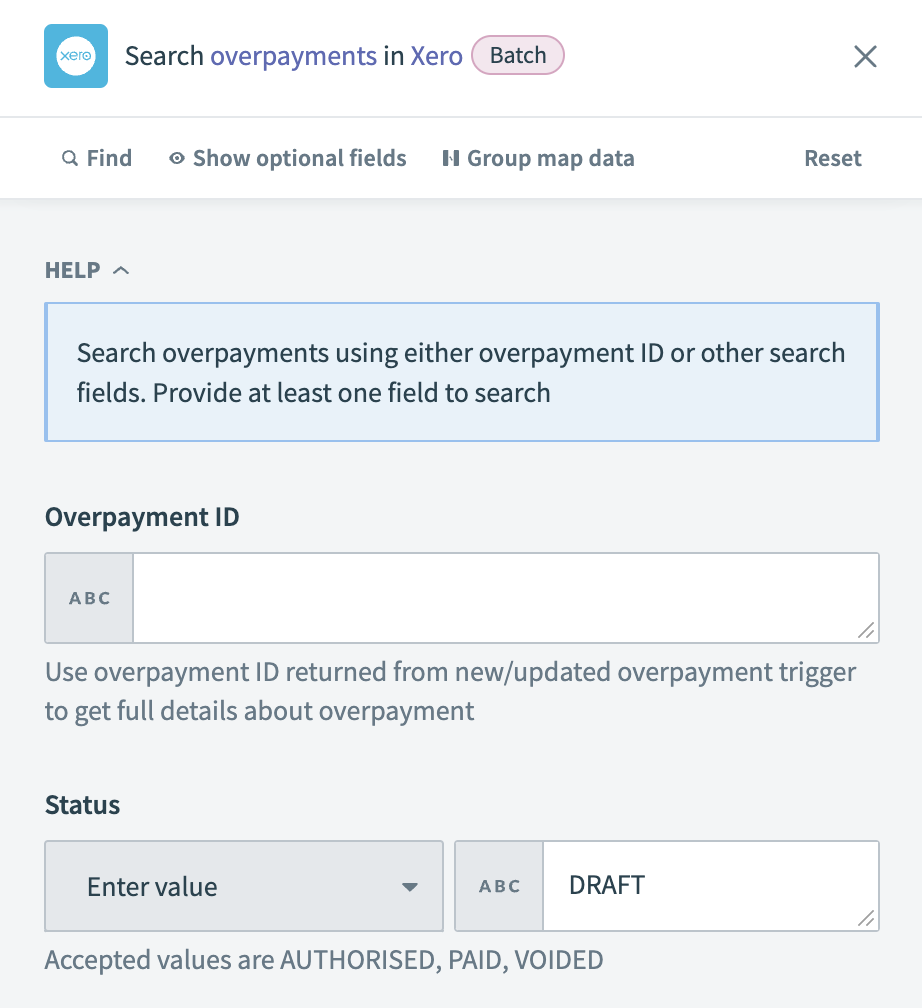Image resolution: width=922 pixels, height=1008 pixels.
Task: Toggle Show optional fields
Action: 298,158
